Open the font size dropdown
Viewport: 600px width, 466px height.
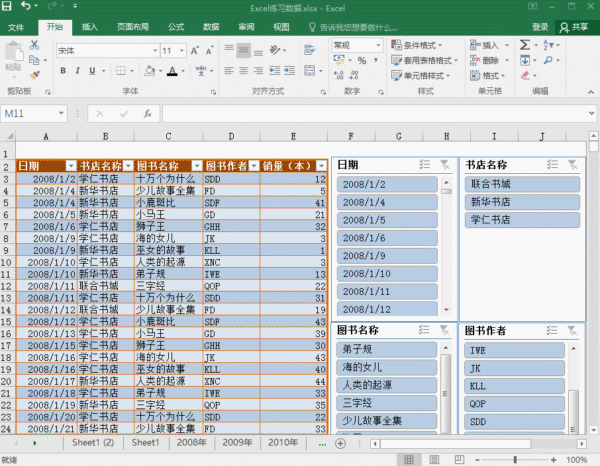pos(182,51)
